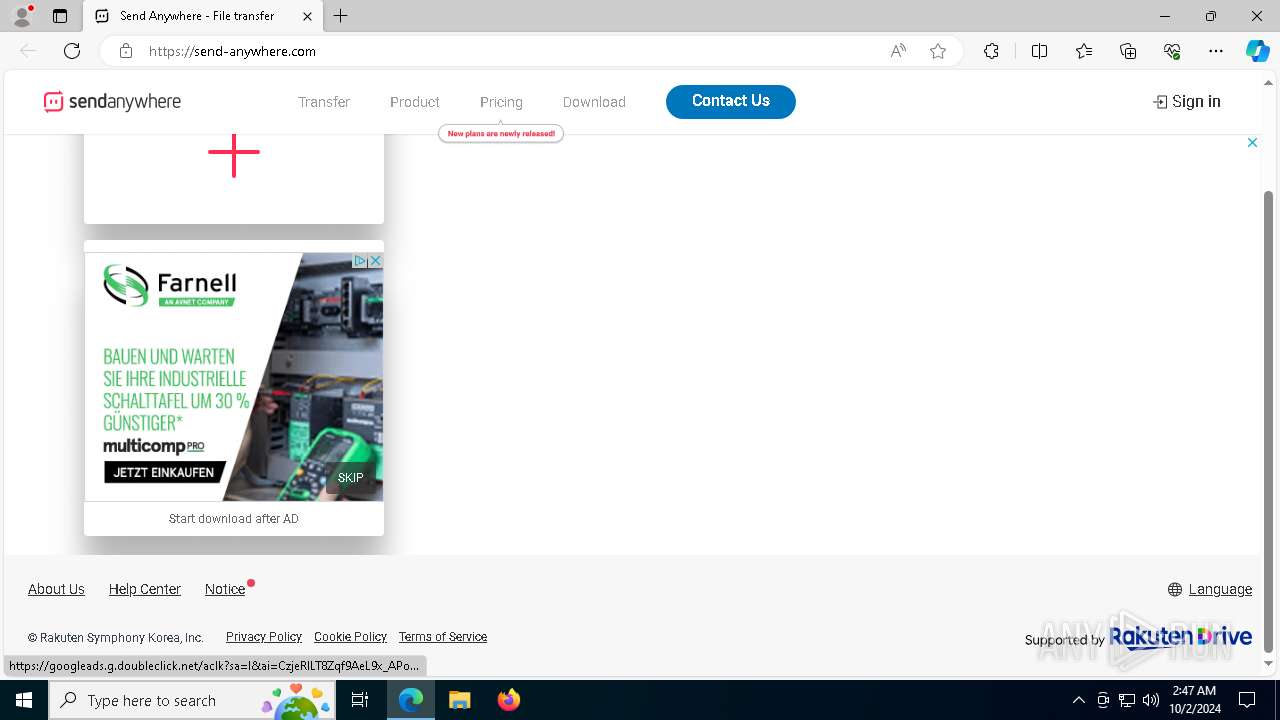Viewport: 1280px width, 720px height.
Task: Open Browser essentials heart icon
Action: click(1172, 51)
